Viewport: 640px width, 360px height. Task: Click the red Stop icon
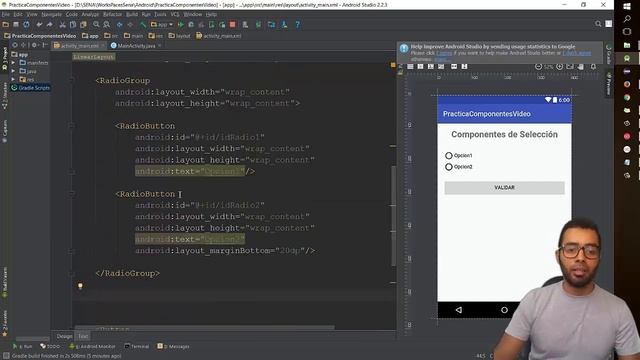tap(233, 24)
